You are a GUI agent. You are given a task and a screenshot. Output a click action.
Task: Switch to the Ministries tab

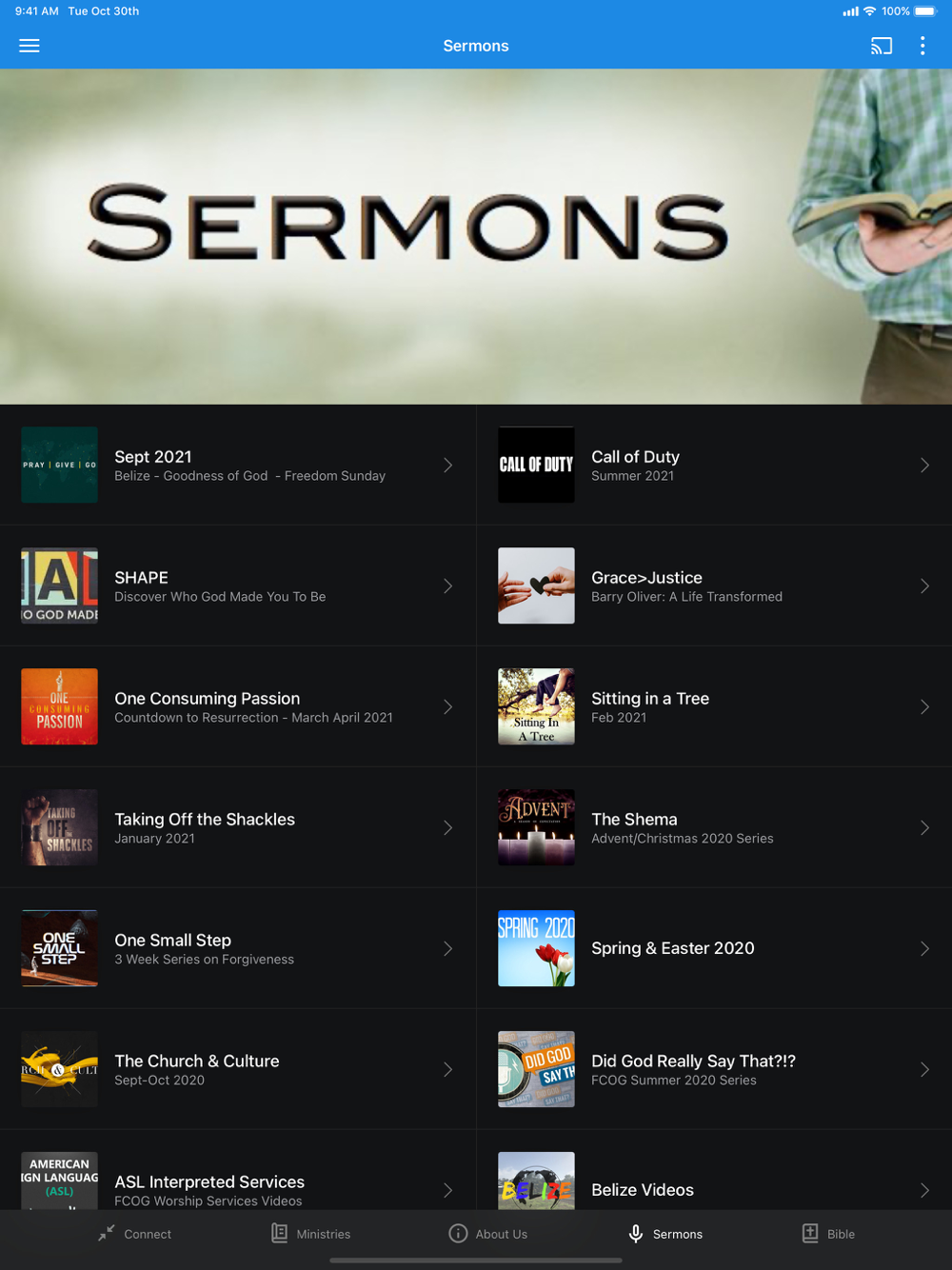310,1234
